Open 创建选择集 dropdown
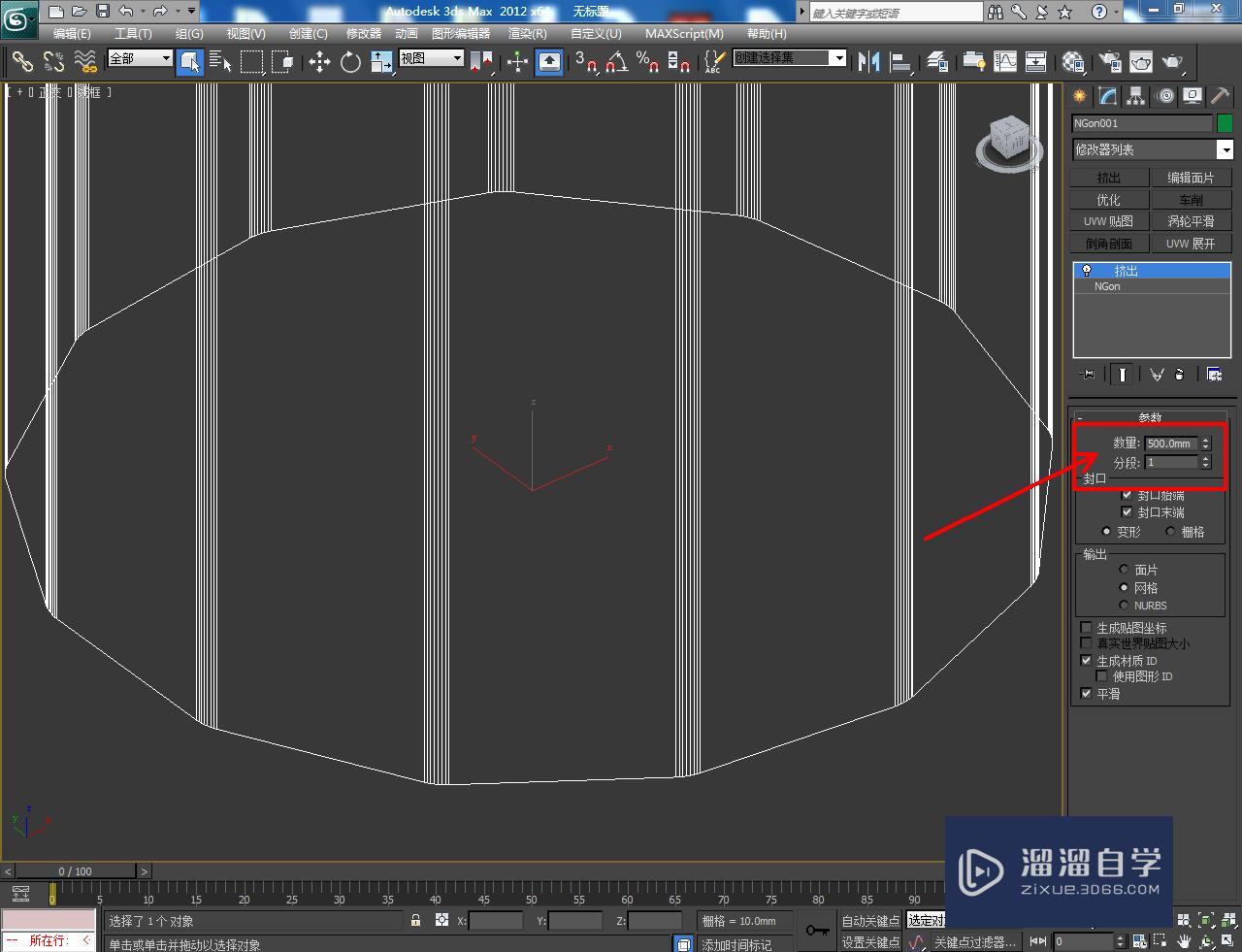This screenshot has height=952, width=1242. [x=790, y=58]
